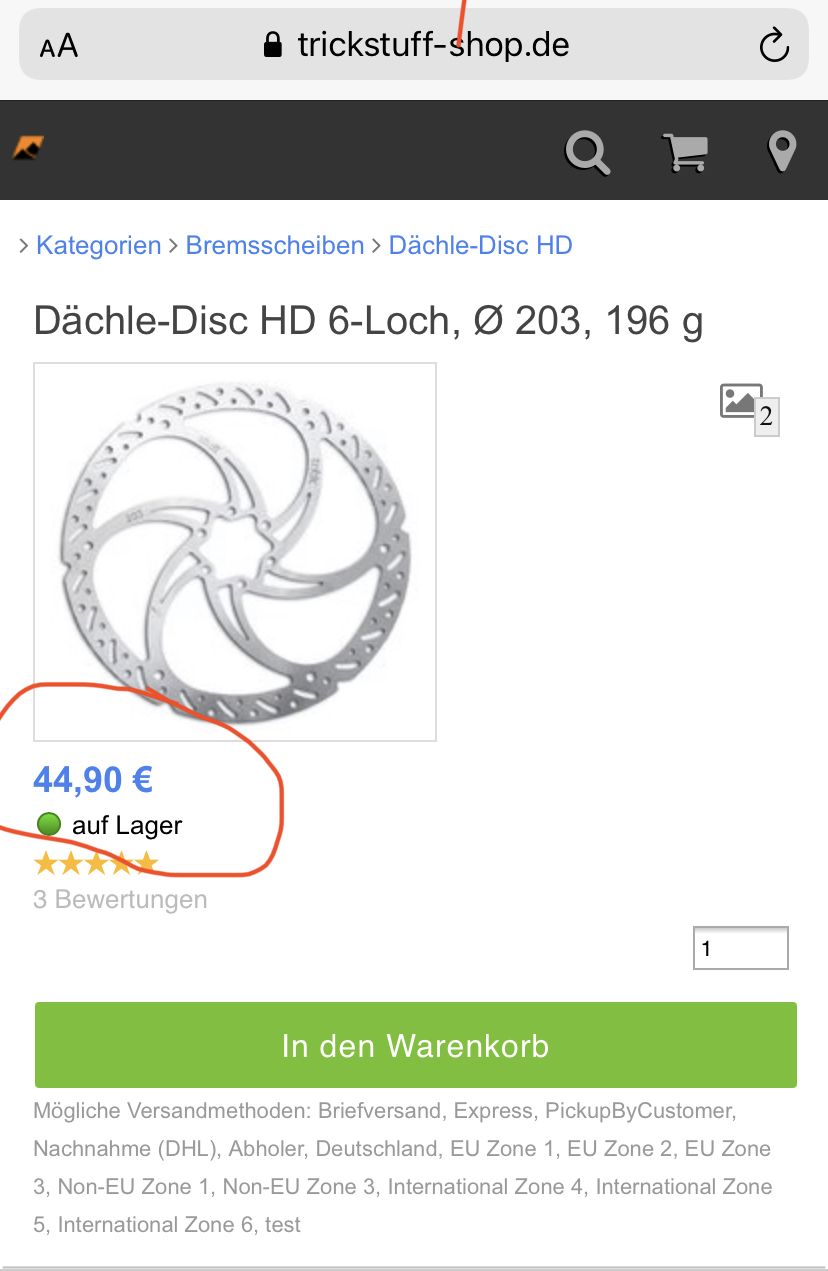Screen dimensions: 828x1271
Task: Open the brake disc product image
Action: pyautogui.click(x=235, y=552)
